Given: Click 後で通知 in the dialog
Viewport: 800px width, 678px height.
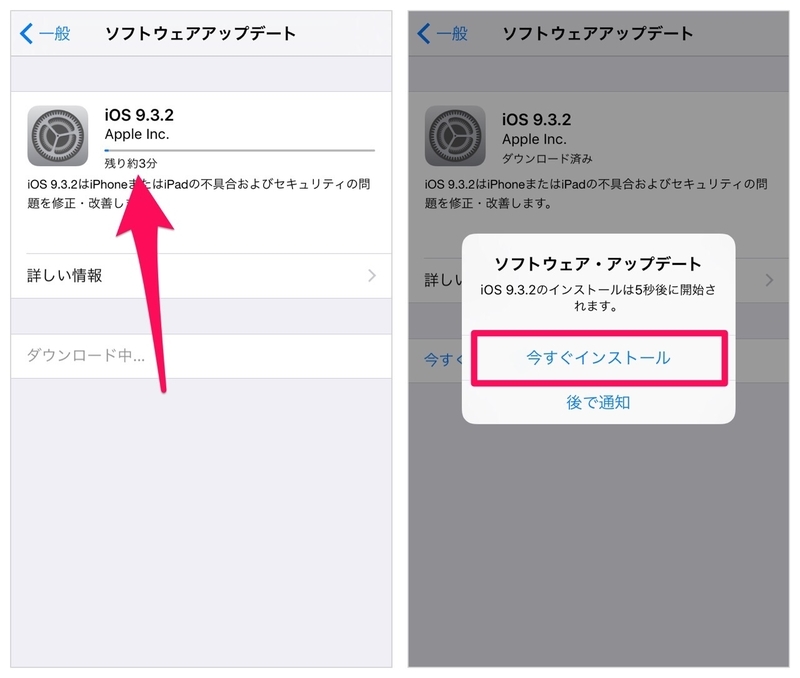Looking at the screenshot, I should (x=598, y=403).
